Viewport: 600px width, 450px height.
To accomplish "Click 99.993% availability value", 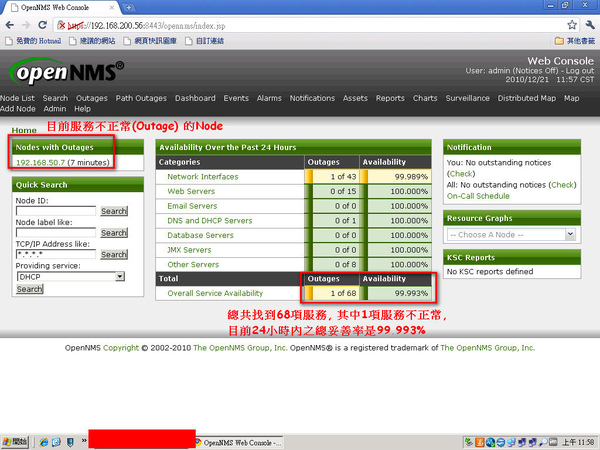I will (x=411, y=293).
